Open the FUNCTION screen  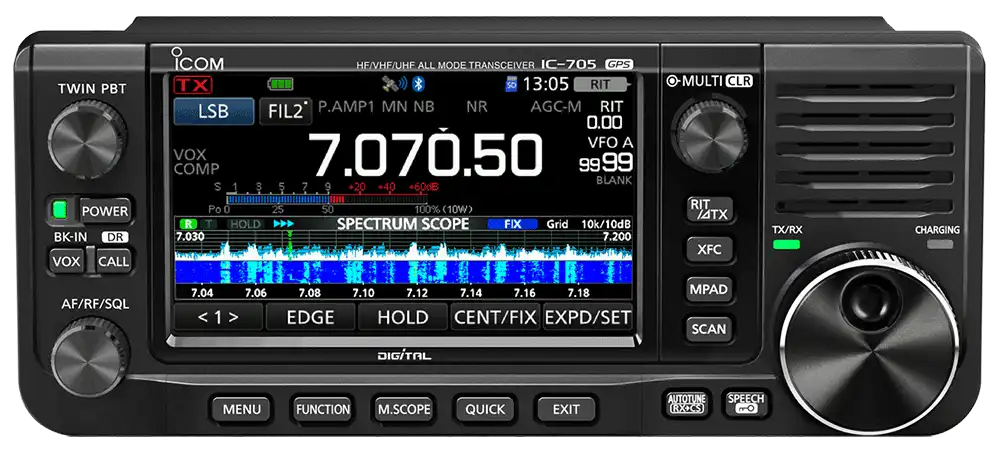point(323,409)
